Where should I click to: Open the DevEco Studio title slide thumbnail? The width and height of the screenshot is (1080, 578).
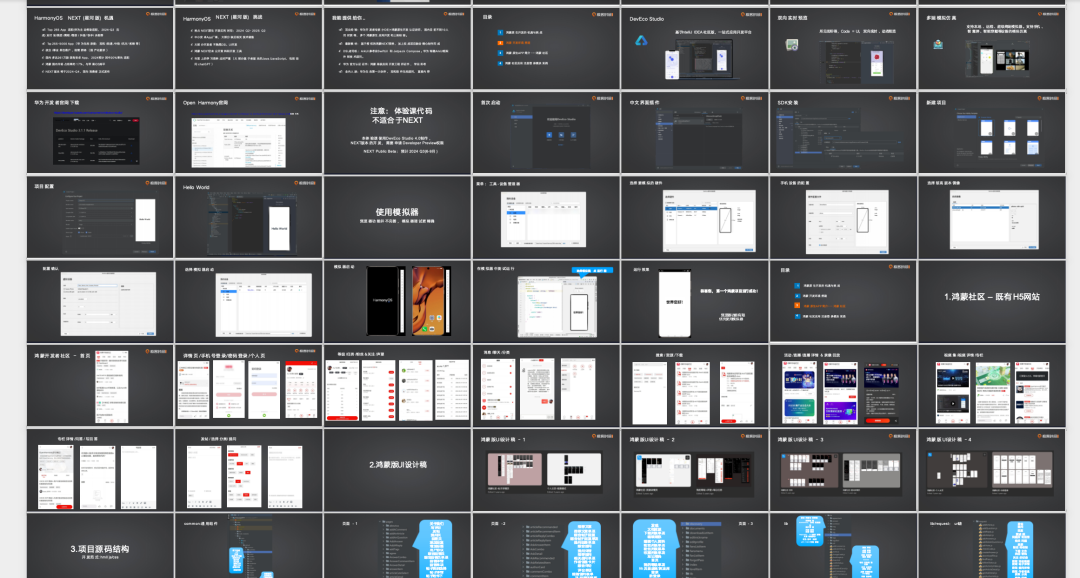[694, 48]
